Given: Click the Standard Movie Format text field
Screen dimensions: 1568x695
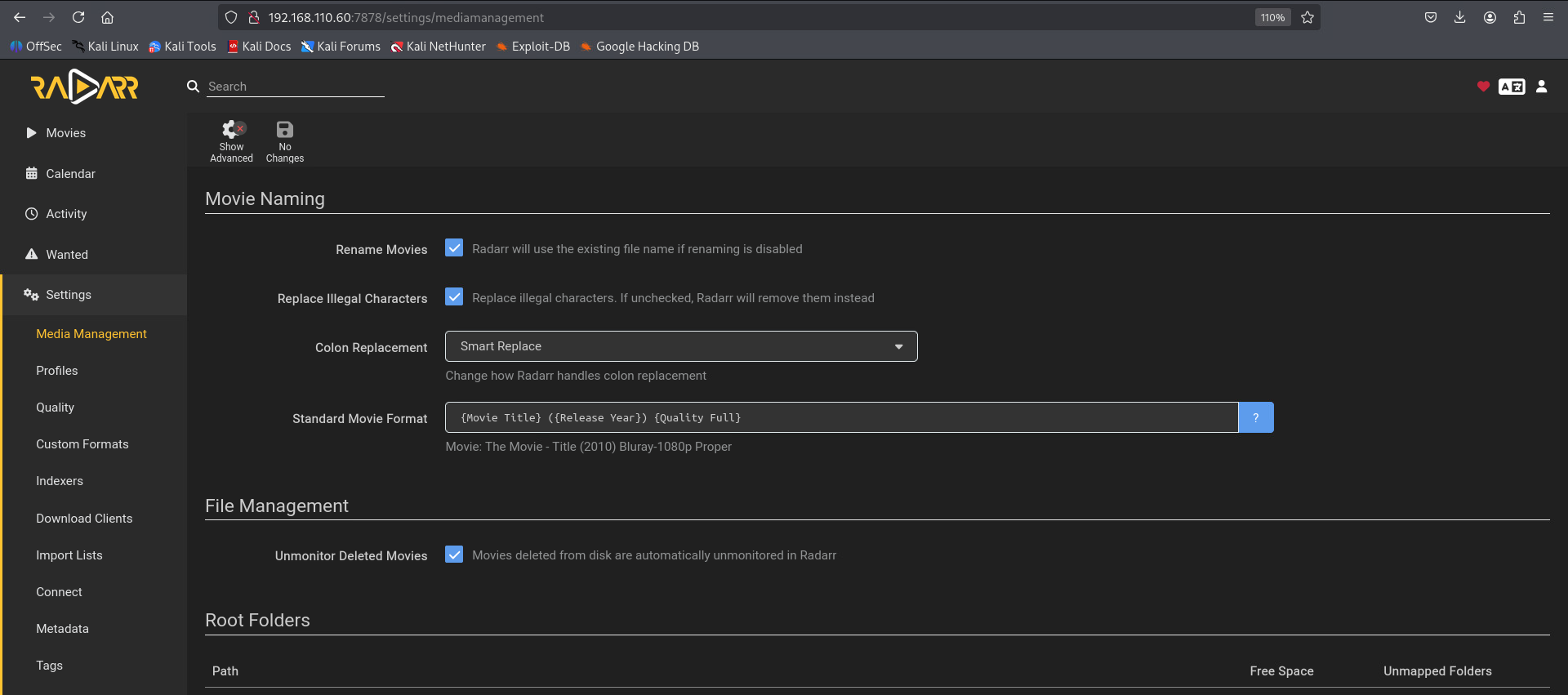Looking at the screenshot, I should coord(841,417).
